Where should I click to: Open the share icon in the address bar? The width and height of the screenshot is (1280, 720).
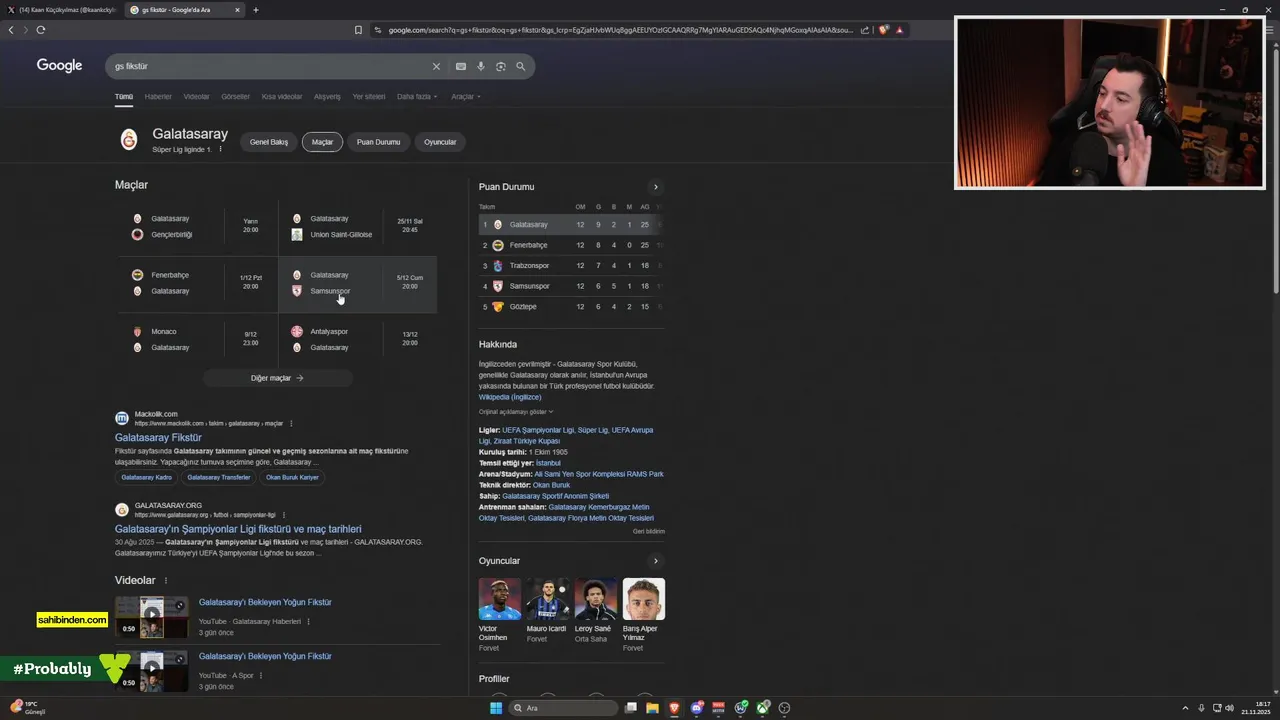[864, 30]
